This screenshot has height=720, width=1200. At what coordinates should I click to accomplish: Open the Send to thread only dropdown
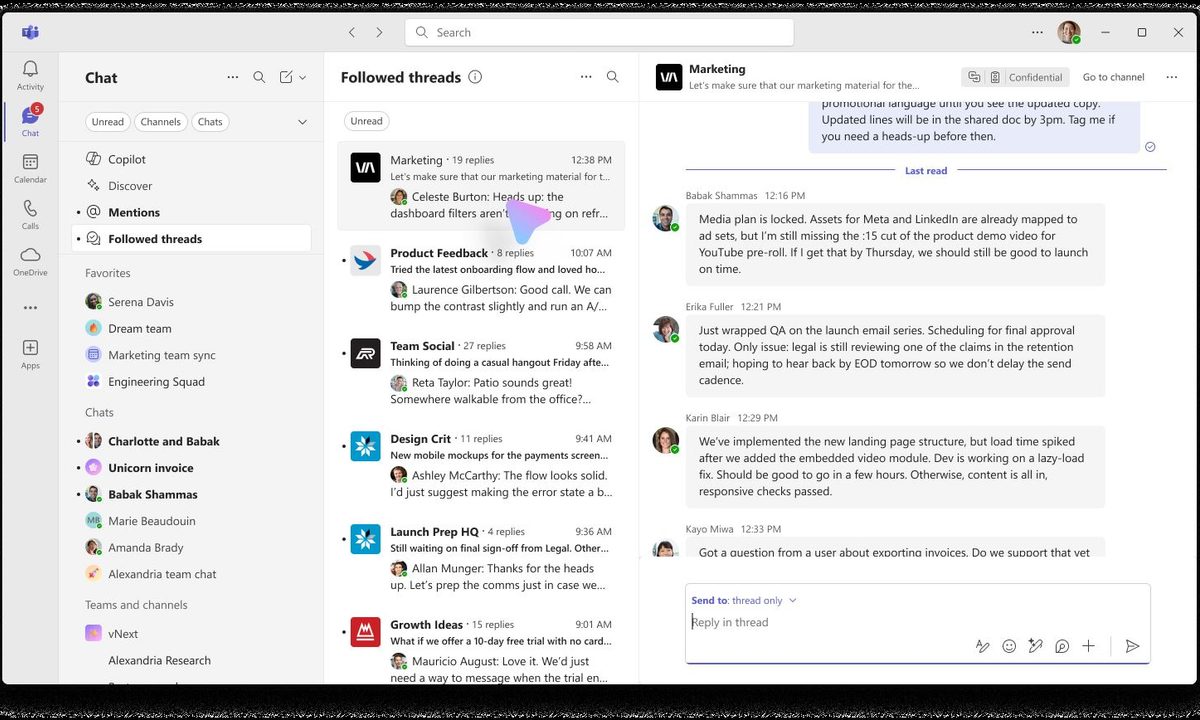(792, 600)
